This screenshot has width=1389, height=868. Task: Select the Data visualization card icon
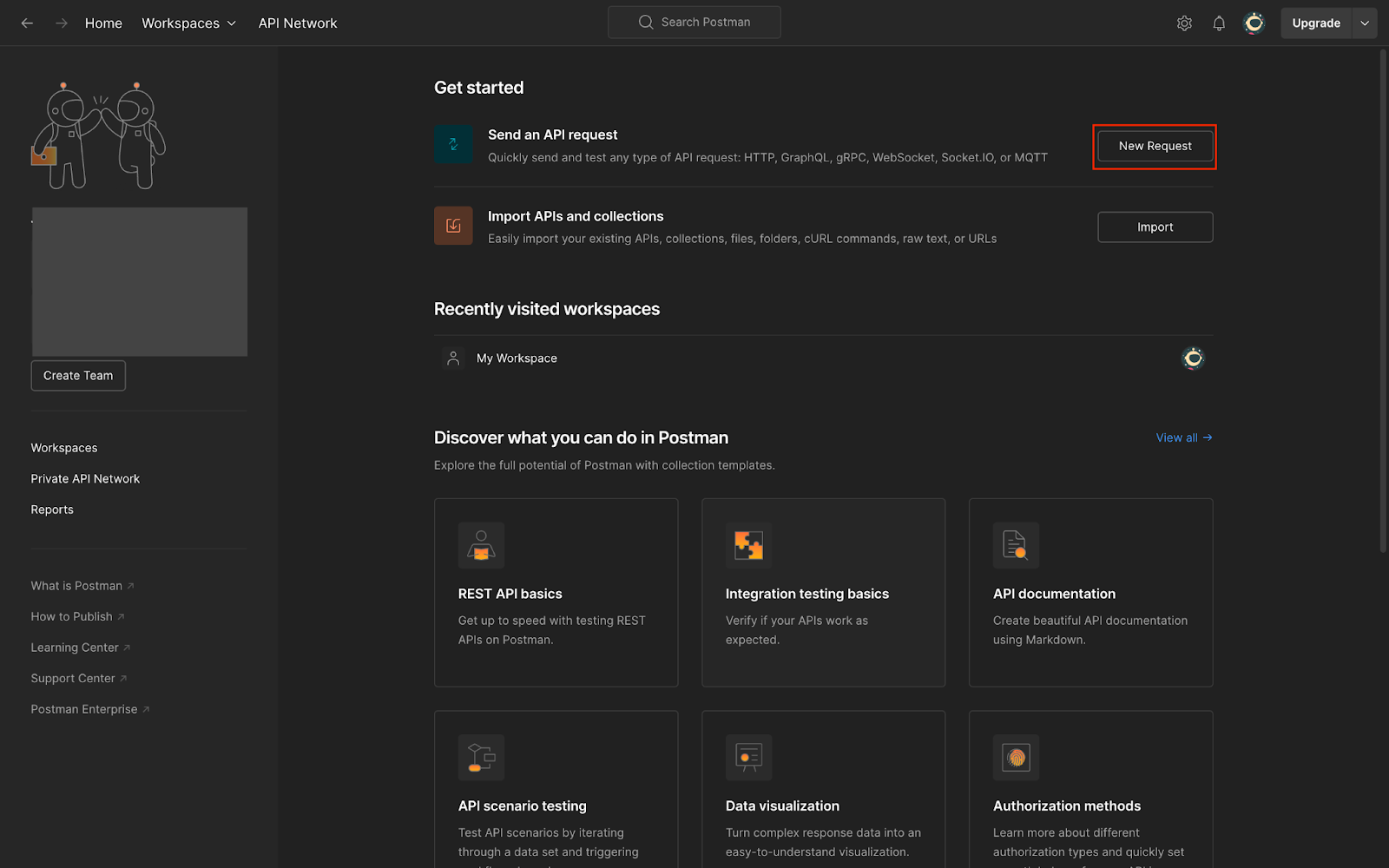coord(748,757)
